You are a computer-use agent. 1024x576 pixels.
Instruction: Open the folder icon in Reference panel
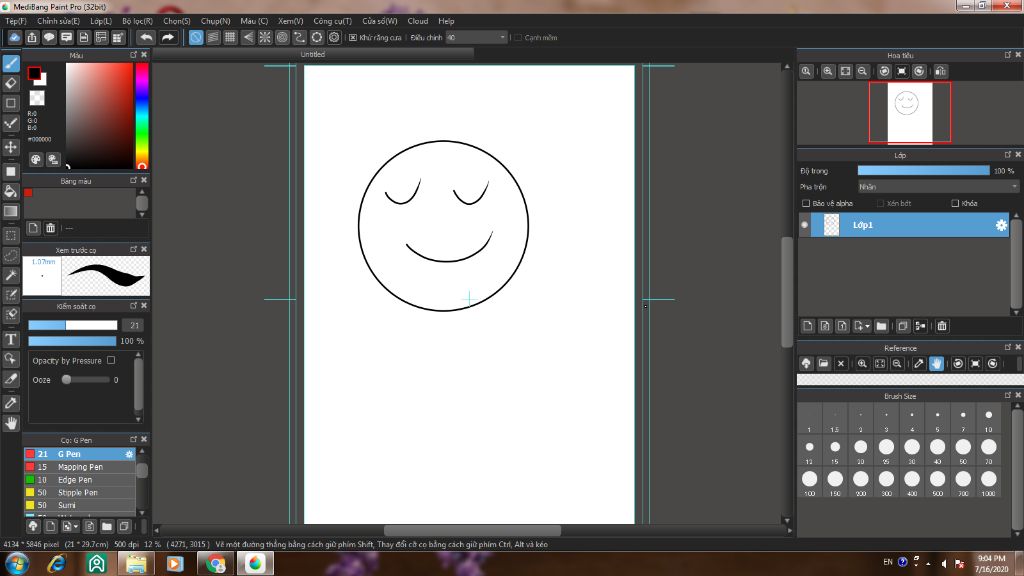824,364
